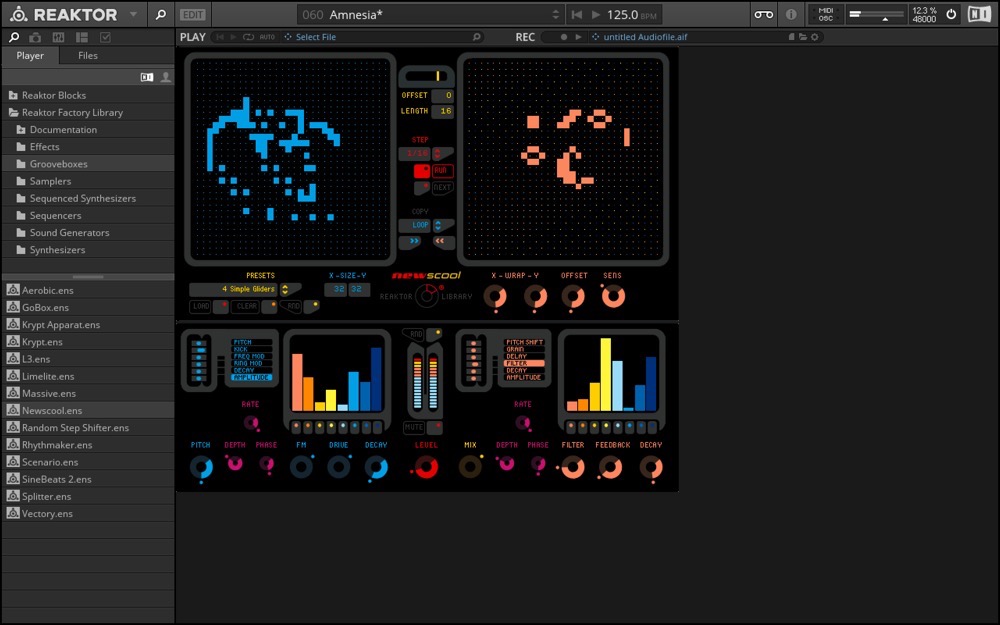Click the RND button beside CLEAR
Viewport: 1000px width, 625px height.
293,307
